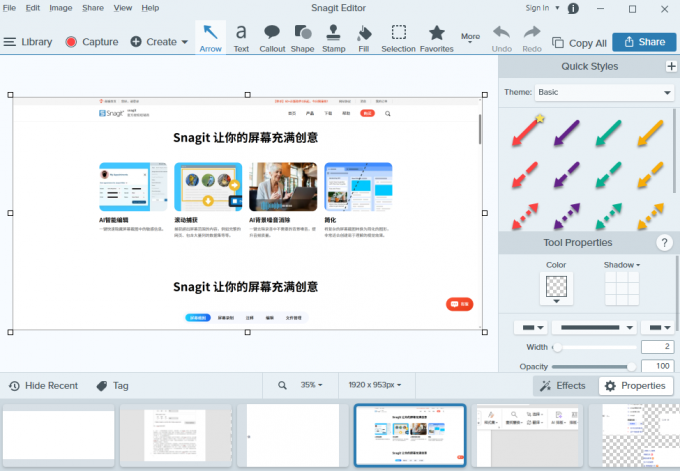Pick the dashed green arrow style
The image size is (680, 471).
(609, 174)
